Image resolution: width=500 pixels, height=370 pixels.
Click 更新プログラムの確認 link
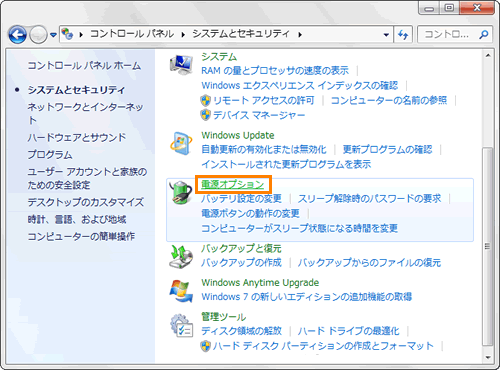pos(388,149)
